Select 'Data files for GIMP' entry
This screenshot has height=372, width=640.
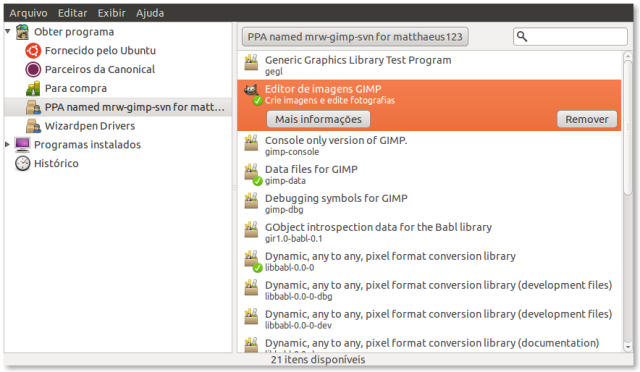click(x=429, y=175)
